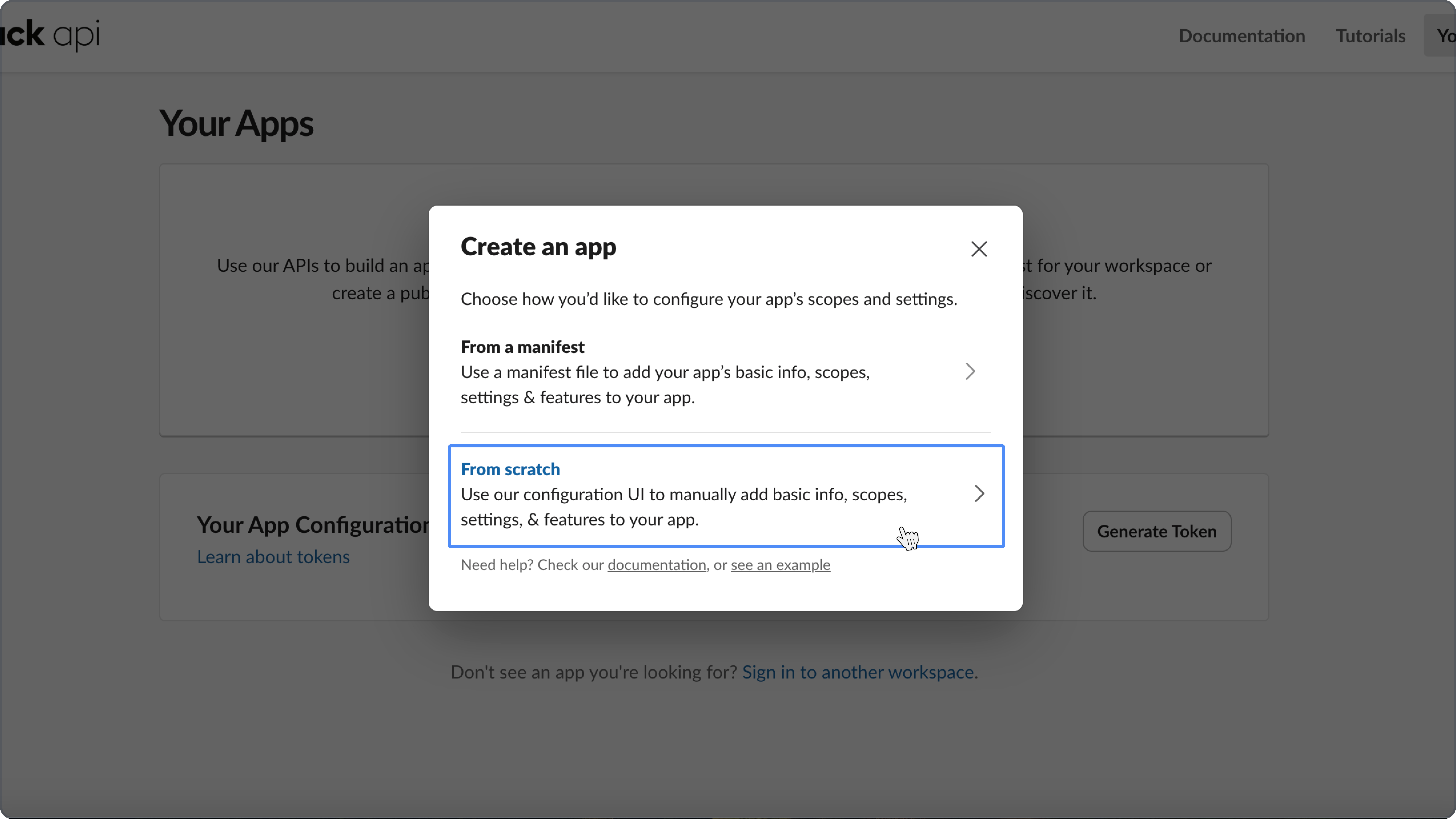Screen dimensions: 1456x819
Task: Open the Tutorials nav item
Action: coord(1370,36)
